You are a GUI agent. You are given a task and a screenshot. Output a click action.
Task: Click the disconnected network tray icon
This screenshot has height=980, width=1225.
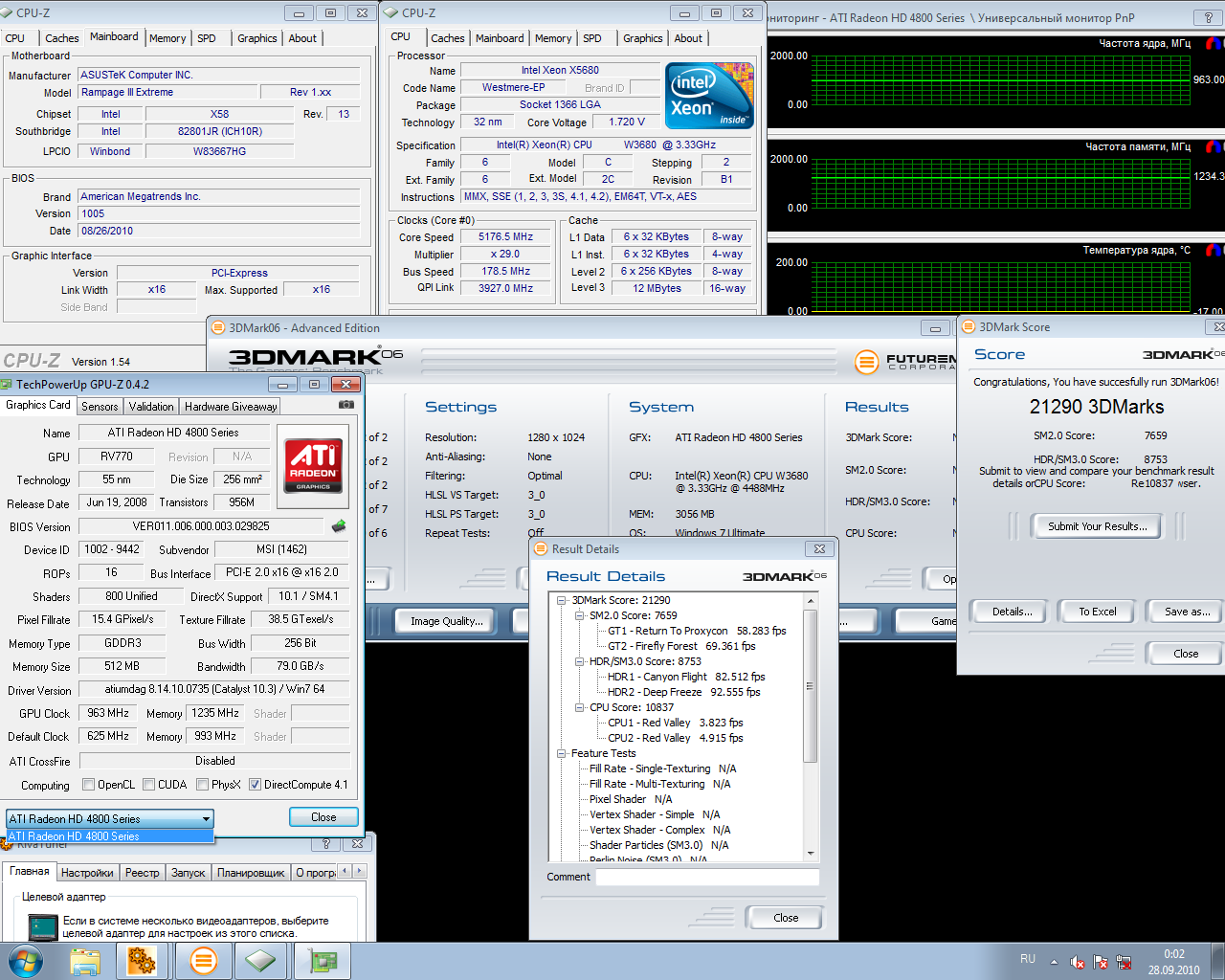pyautogui.click(x=1124, y=962)
